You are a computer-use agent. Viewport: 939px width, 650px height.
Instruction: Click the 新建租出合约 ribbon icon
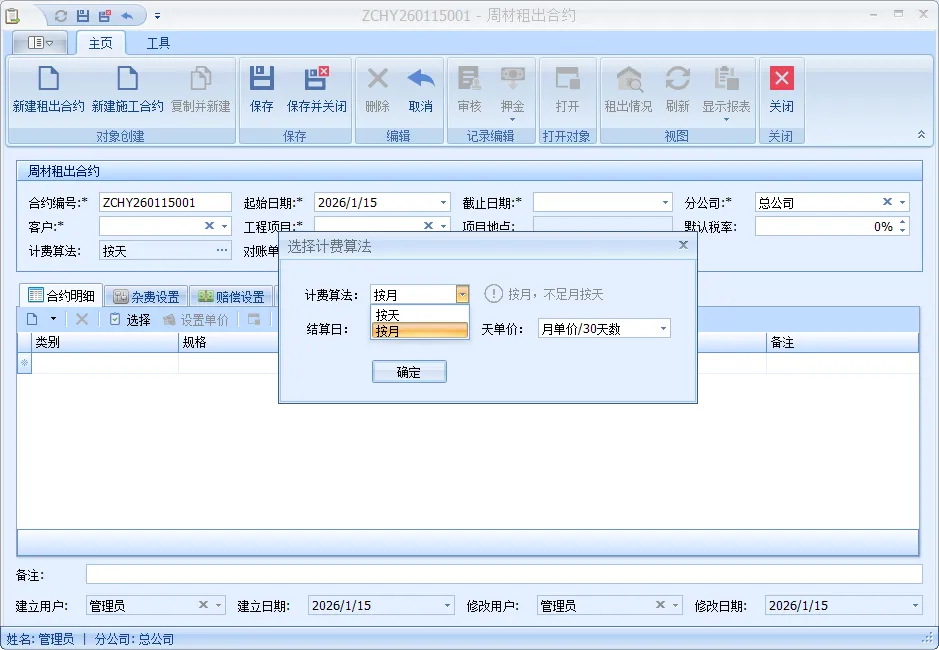coord(49,78)
